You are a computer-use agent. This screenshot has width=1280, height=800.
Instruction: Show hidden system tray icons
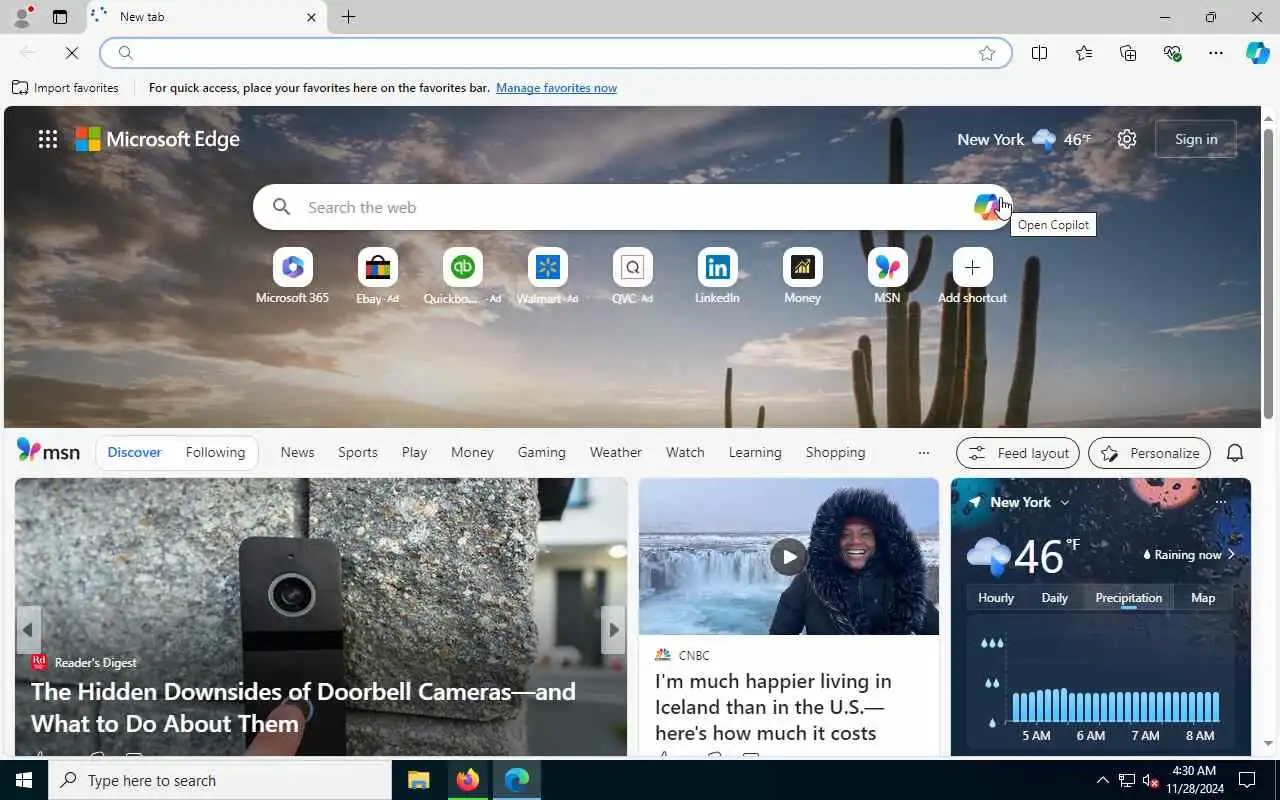[x=1102, y=780]
